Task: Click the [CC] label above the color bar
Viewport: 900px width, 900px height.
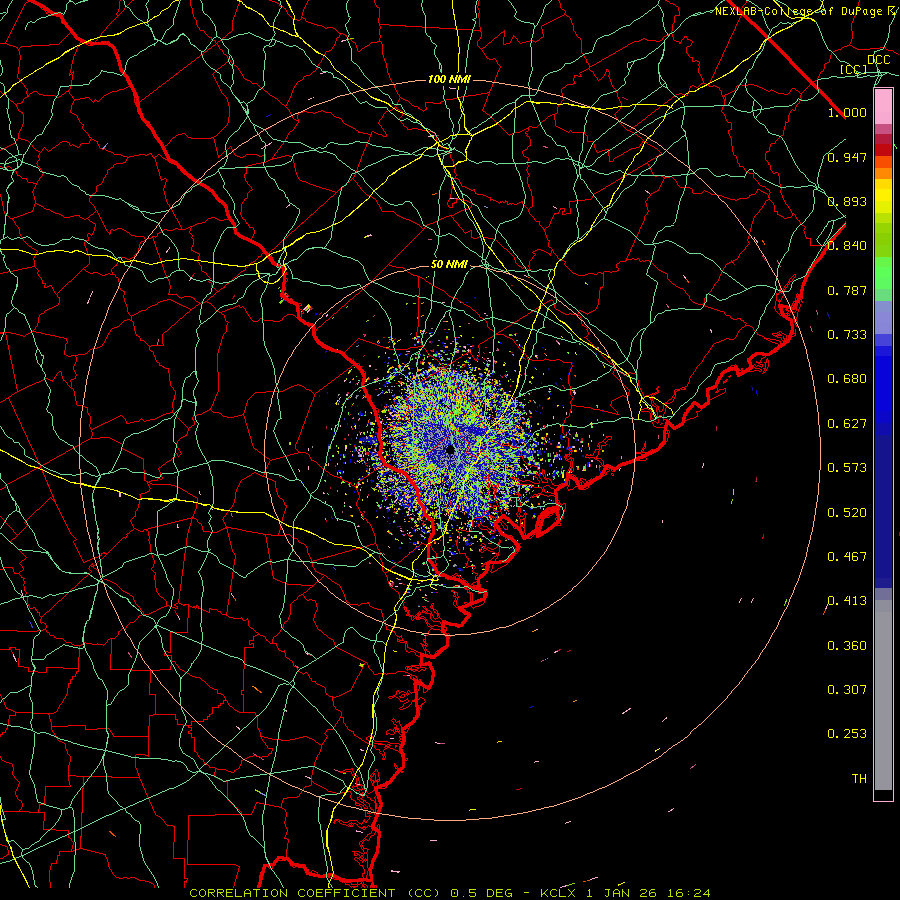Action: point(853,69)
